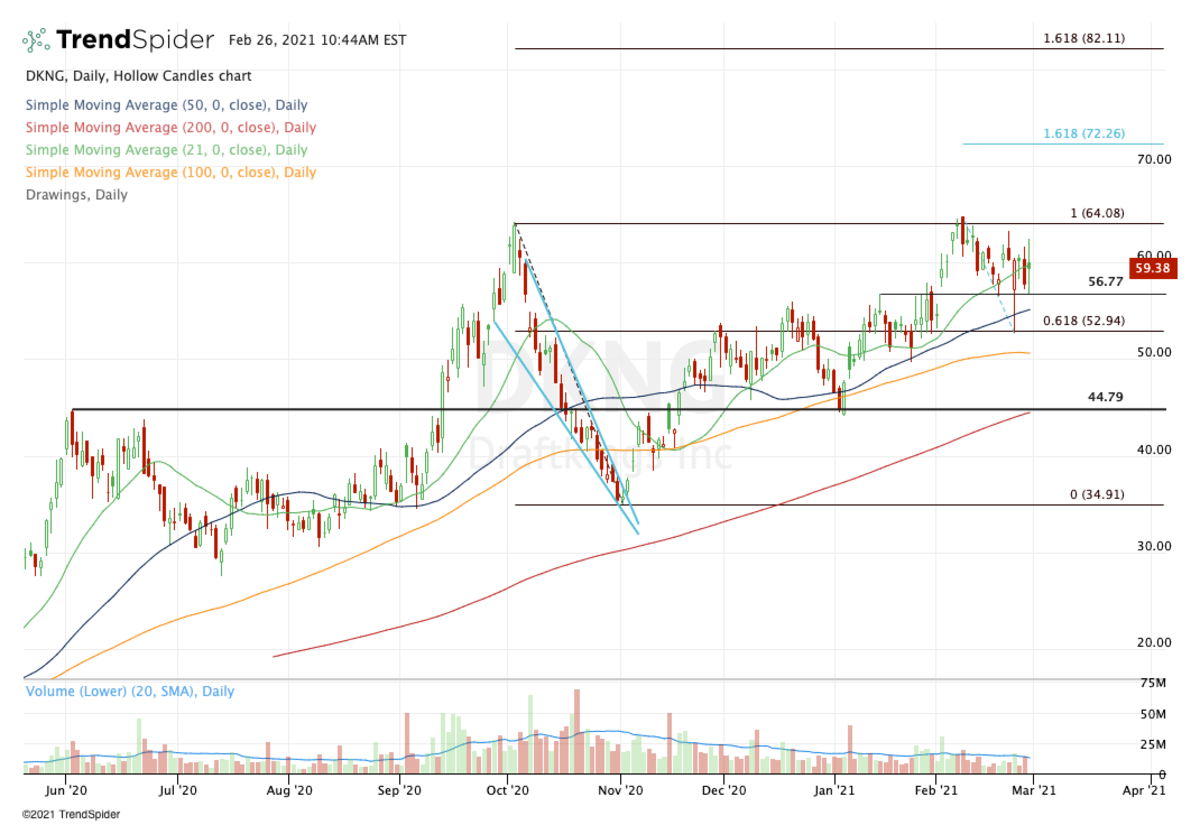The width and height of the screenshot is (1200, 825).
Task: Click the 44.79 horizontal support level label
Action: (1106, 397)
